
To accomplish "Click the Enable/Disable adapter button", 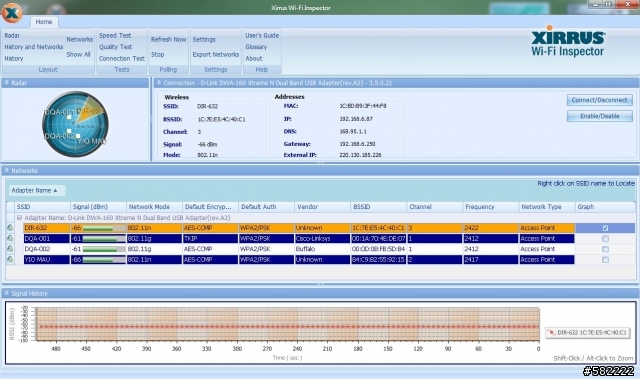I will [599, 116].
